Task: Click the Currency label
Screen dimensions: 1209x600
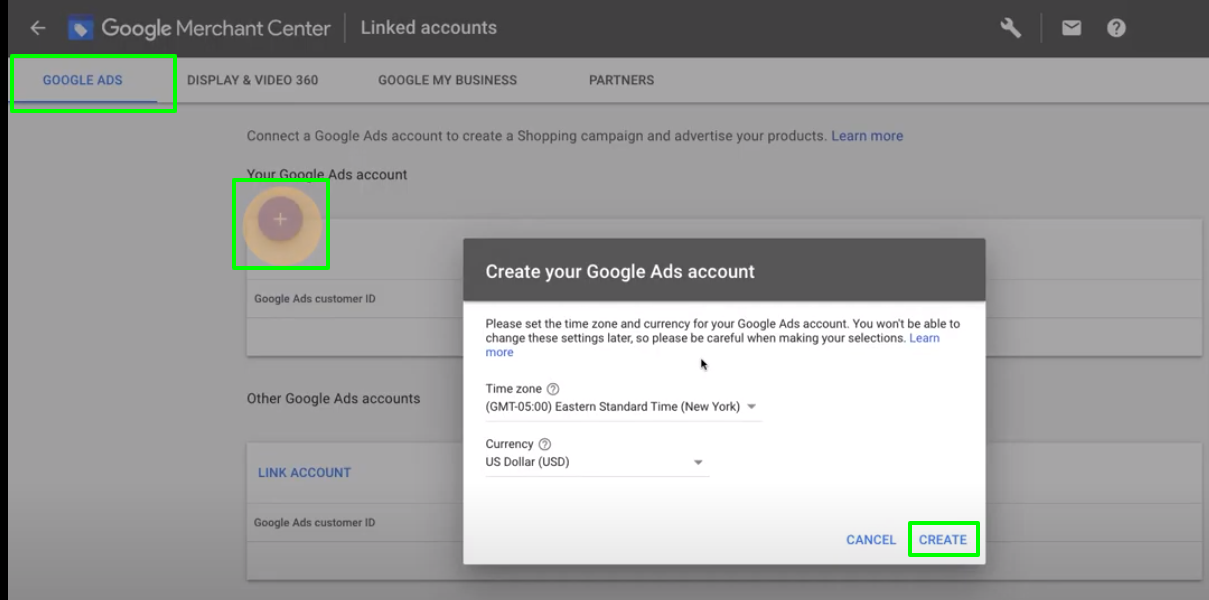Action: click(510, 444)
